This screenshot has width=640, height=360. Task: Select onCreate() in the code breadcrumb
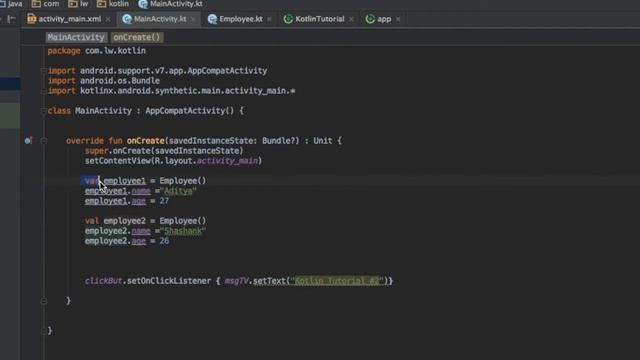137,37
